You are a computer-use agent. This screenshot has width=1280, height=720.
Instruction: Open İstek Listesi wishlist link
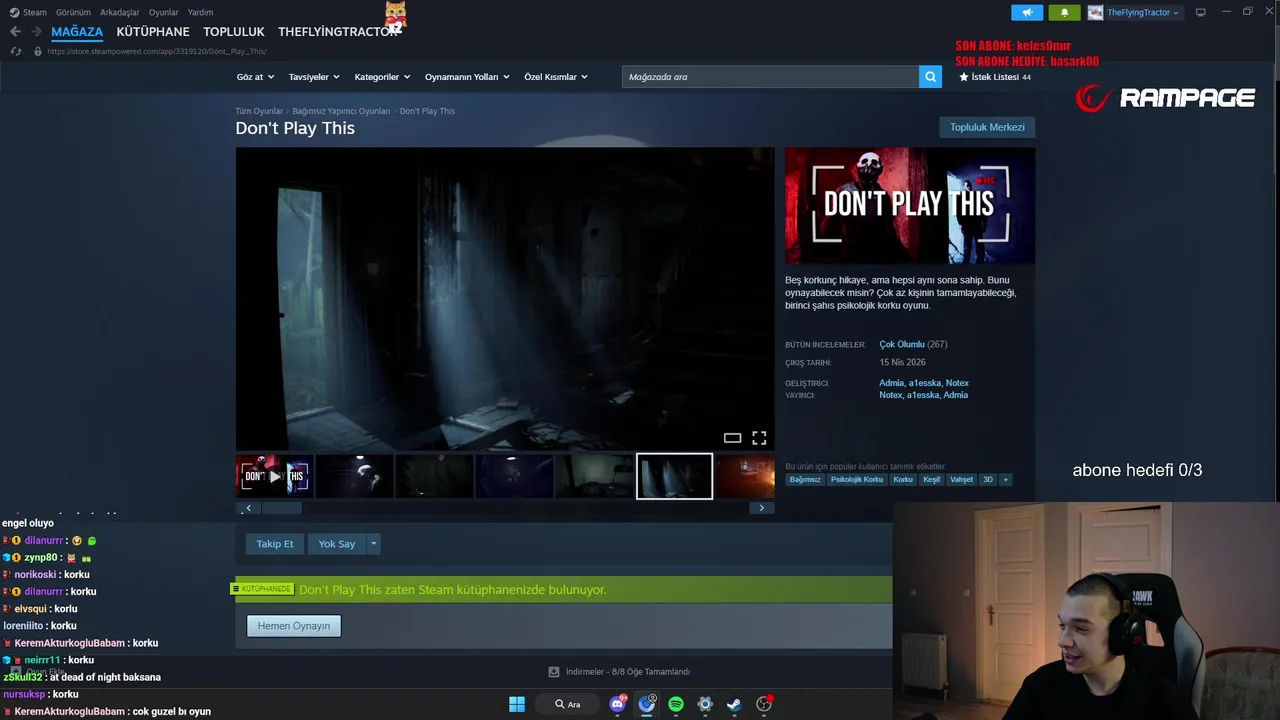[x=995, y=77]
